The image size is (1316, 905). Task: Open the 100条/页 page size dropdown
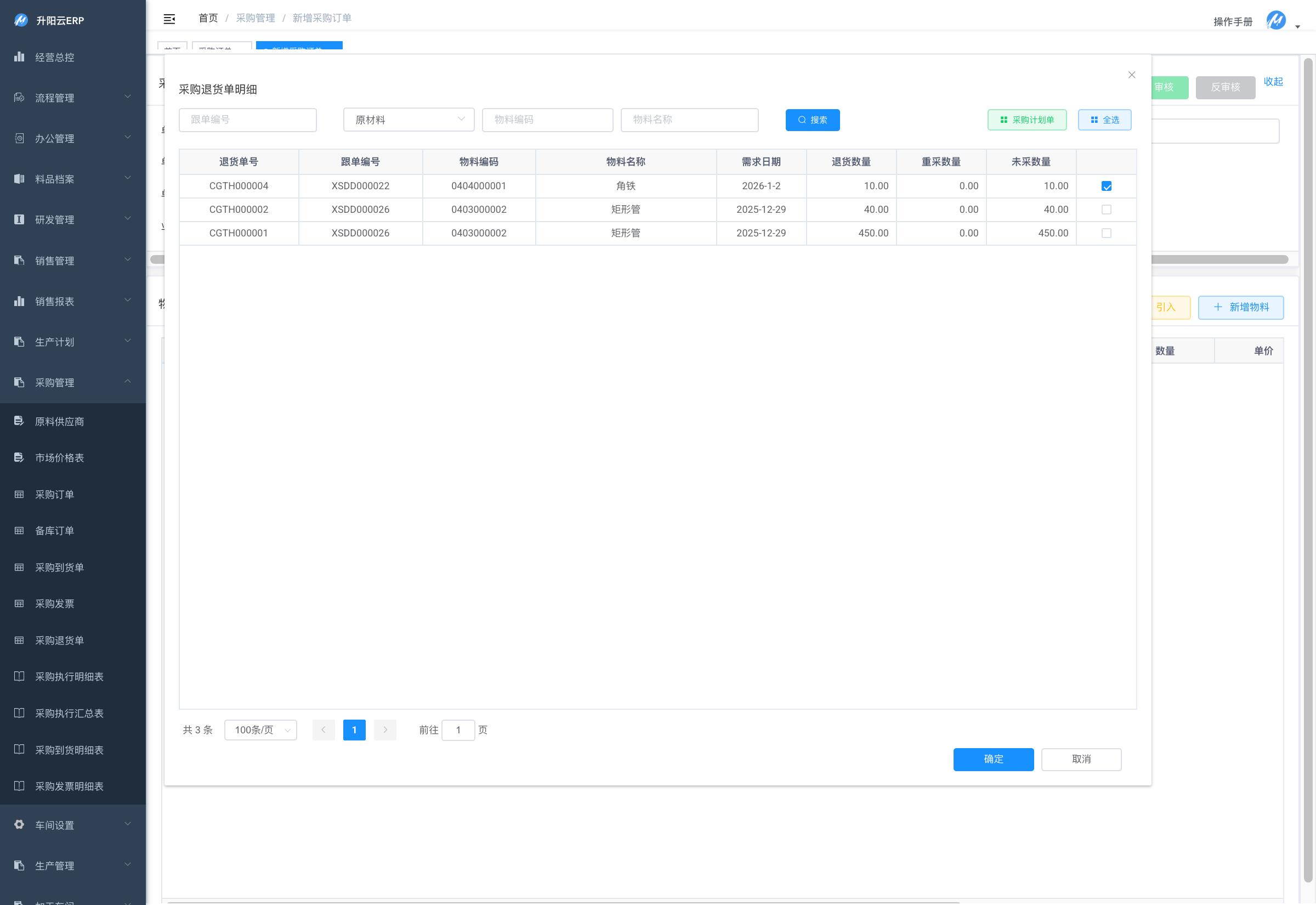pyautogui.click(x=260, y=730)
